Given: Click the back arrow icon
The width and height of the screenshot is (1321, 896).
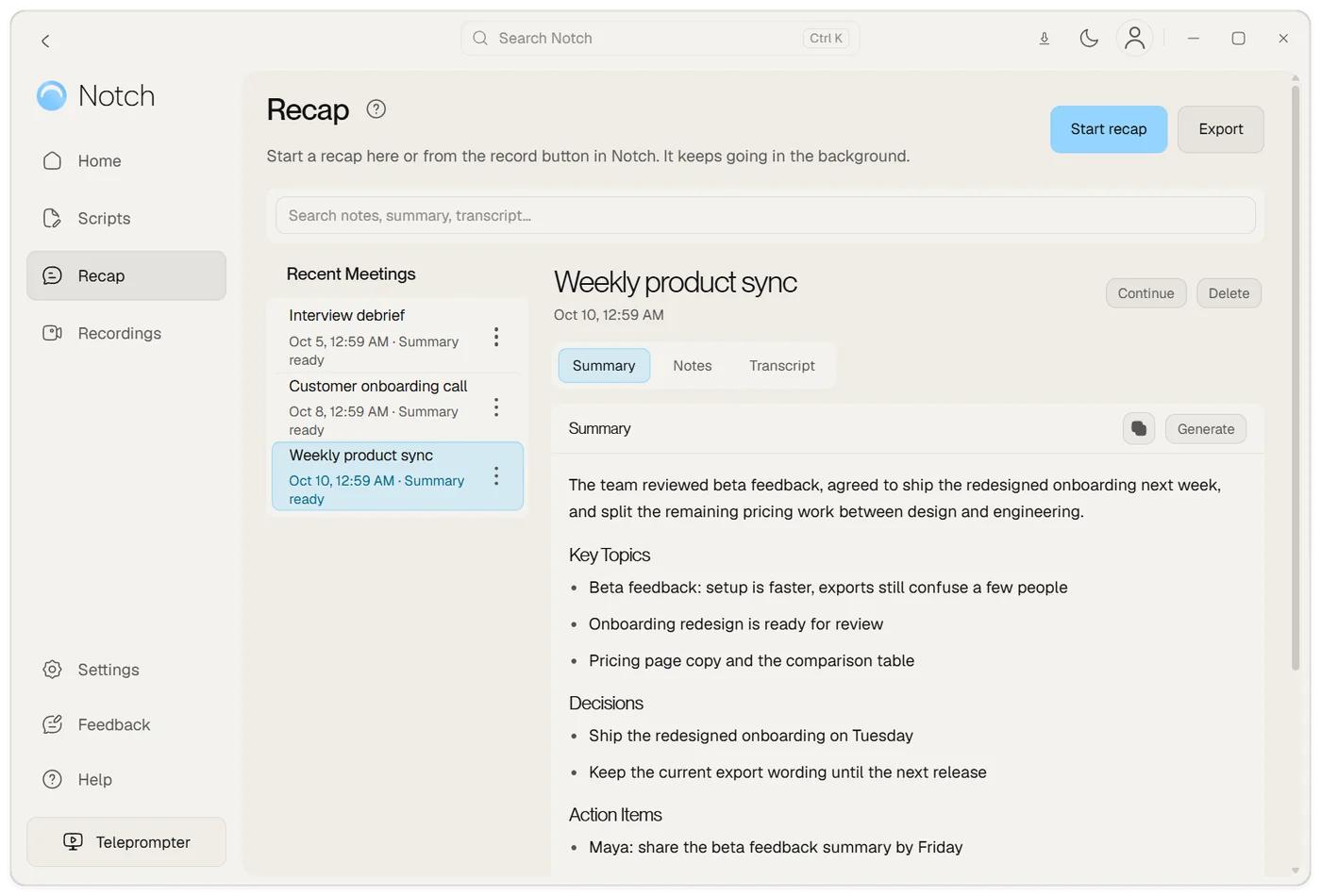Looking at the screenshot, I should pyautogui.click(x=45, y=41).
